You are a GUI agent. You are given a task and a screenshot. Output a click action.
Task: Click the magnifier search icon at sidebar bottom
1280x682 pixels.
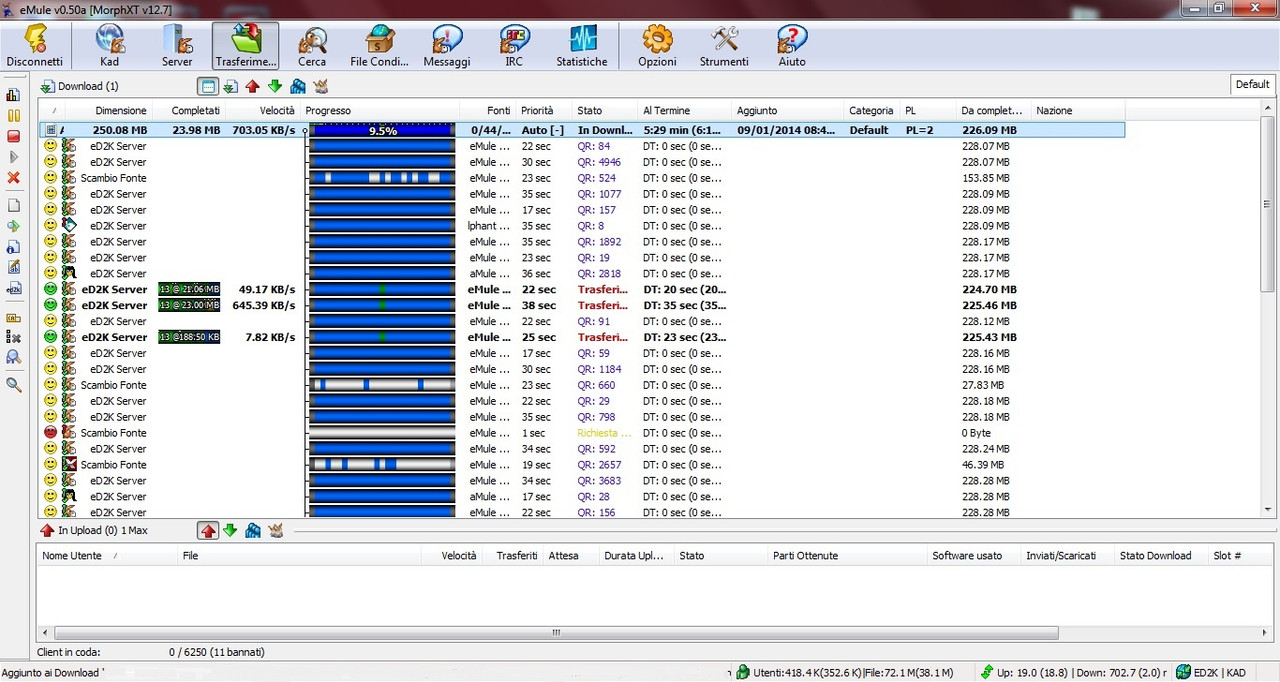coord(14,384)
